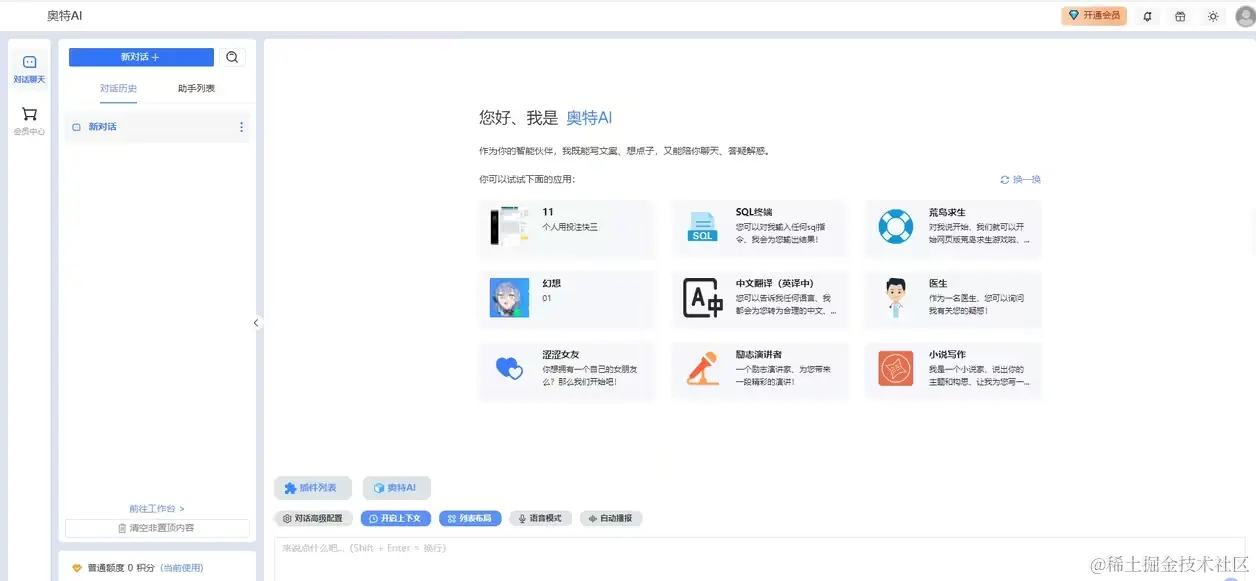Click the 小说写作 orange square icon
1256x581 pixels.
pos(895,369)
